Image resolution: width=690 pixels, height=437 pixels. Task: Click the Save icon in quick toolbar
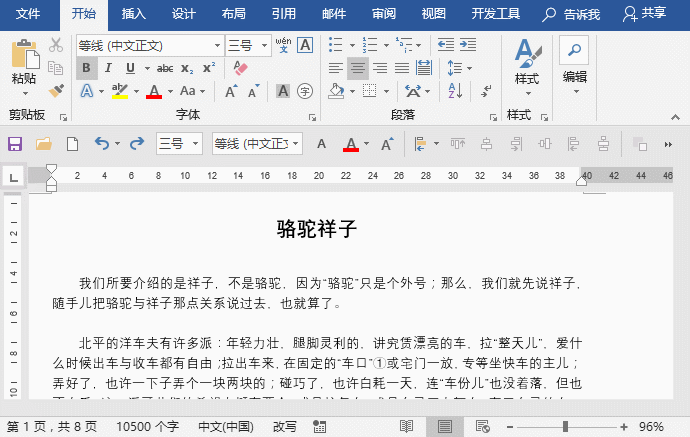click(x=15, y=144)
